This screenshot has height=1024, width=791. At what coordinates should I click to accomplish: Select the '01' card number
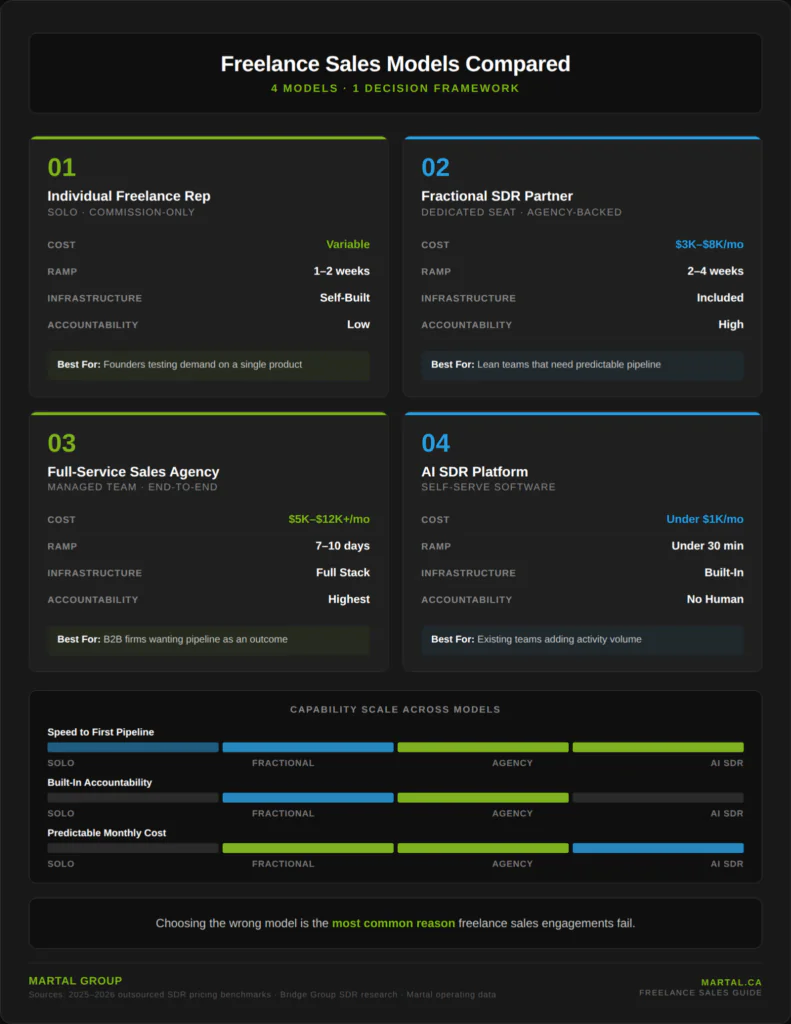(61, 168)
